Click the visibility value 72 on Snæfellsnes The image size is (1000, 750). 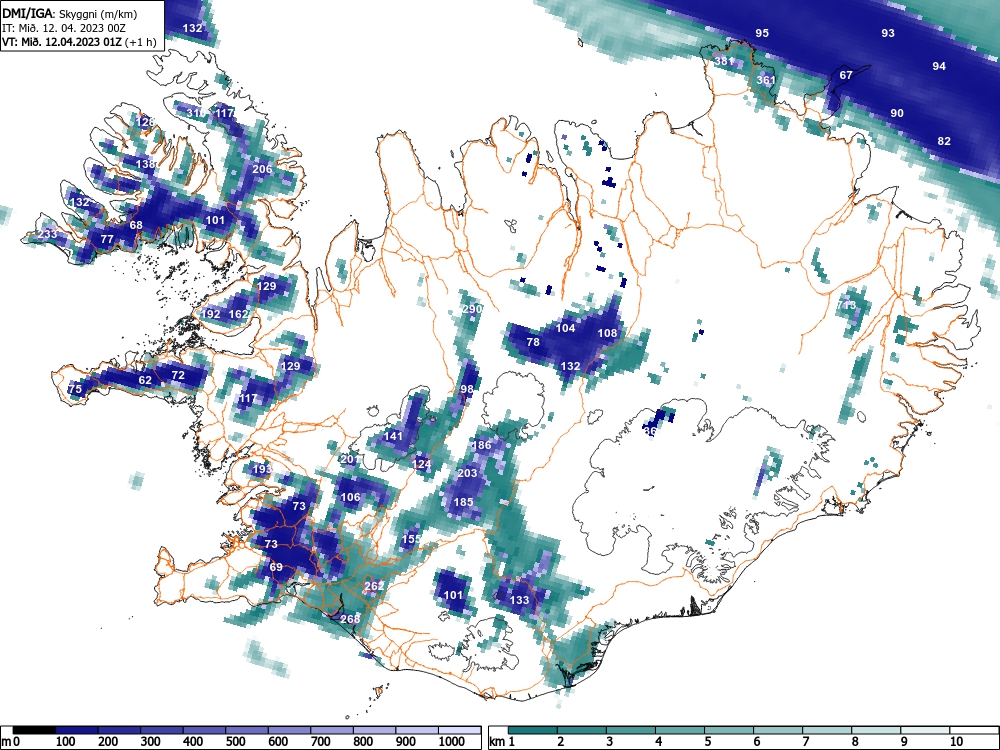[x=178, y=376]
